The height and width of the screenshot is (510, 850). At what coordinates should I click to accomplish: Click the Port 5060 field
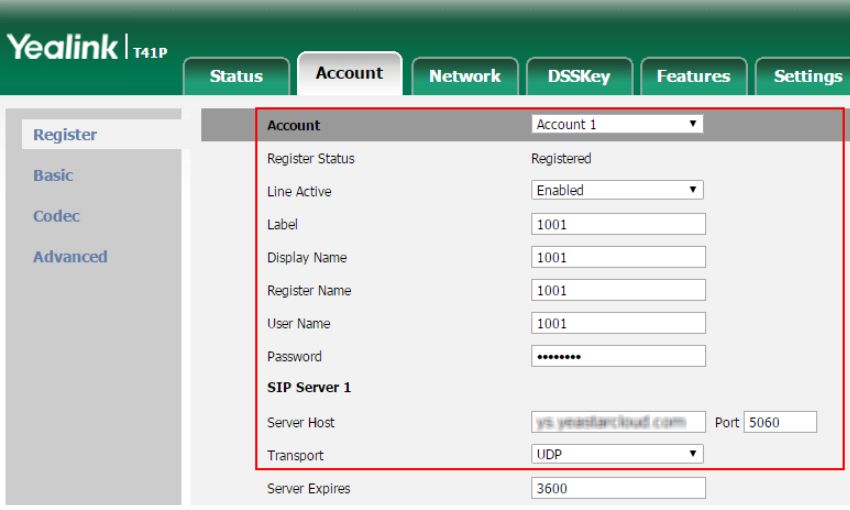780,422
